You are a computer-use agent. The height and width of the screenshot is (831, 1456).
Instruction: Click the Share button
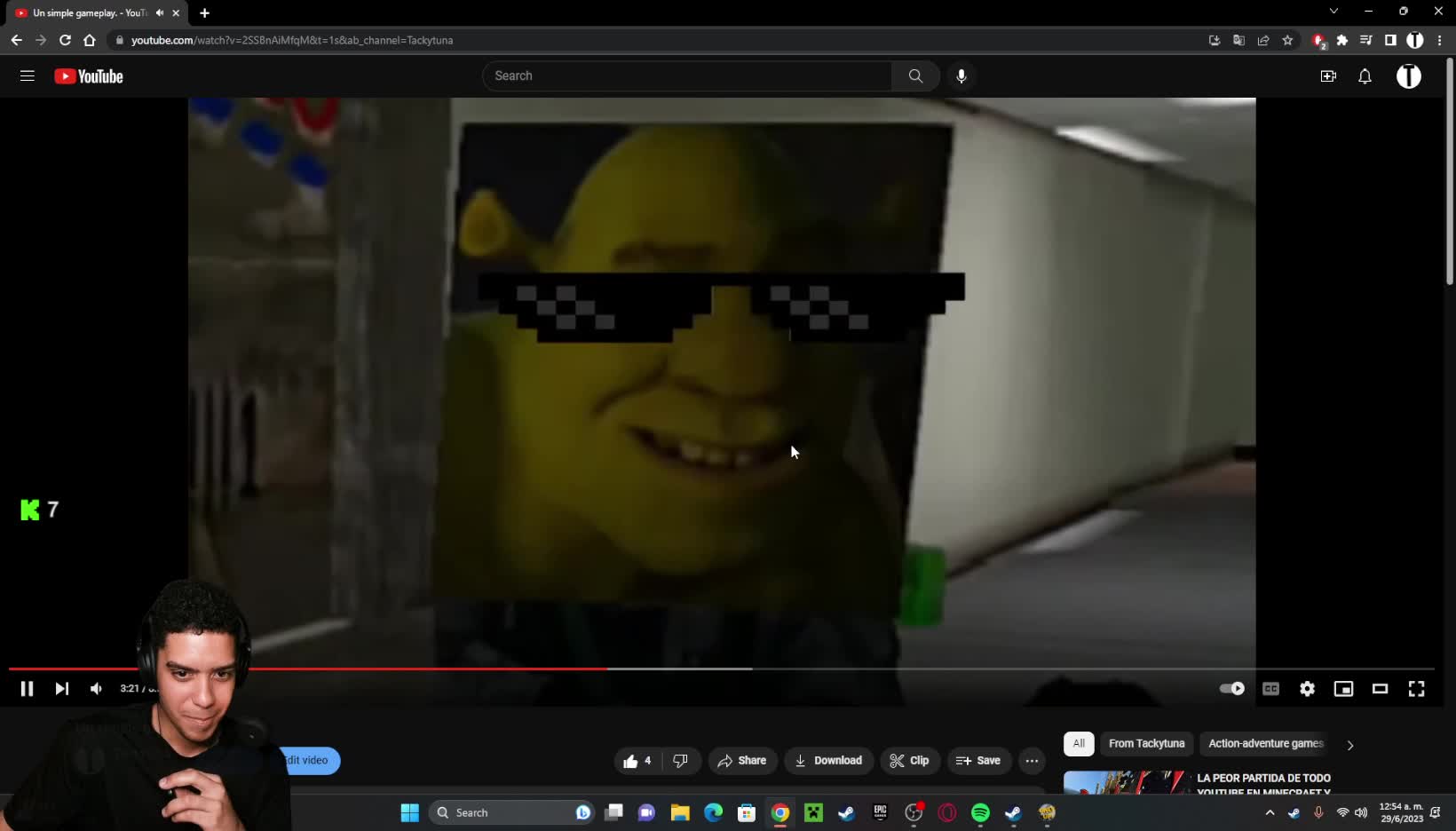coord(742,761)
